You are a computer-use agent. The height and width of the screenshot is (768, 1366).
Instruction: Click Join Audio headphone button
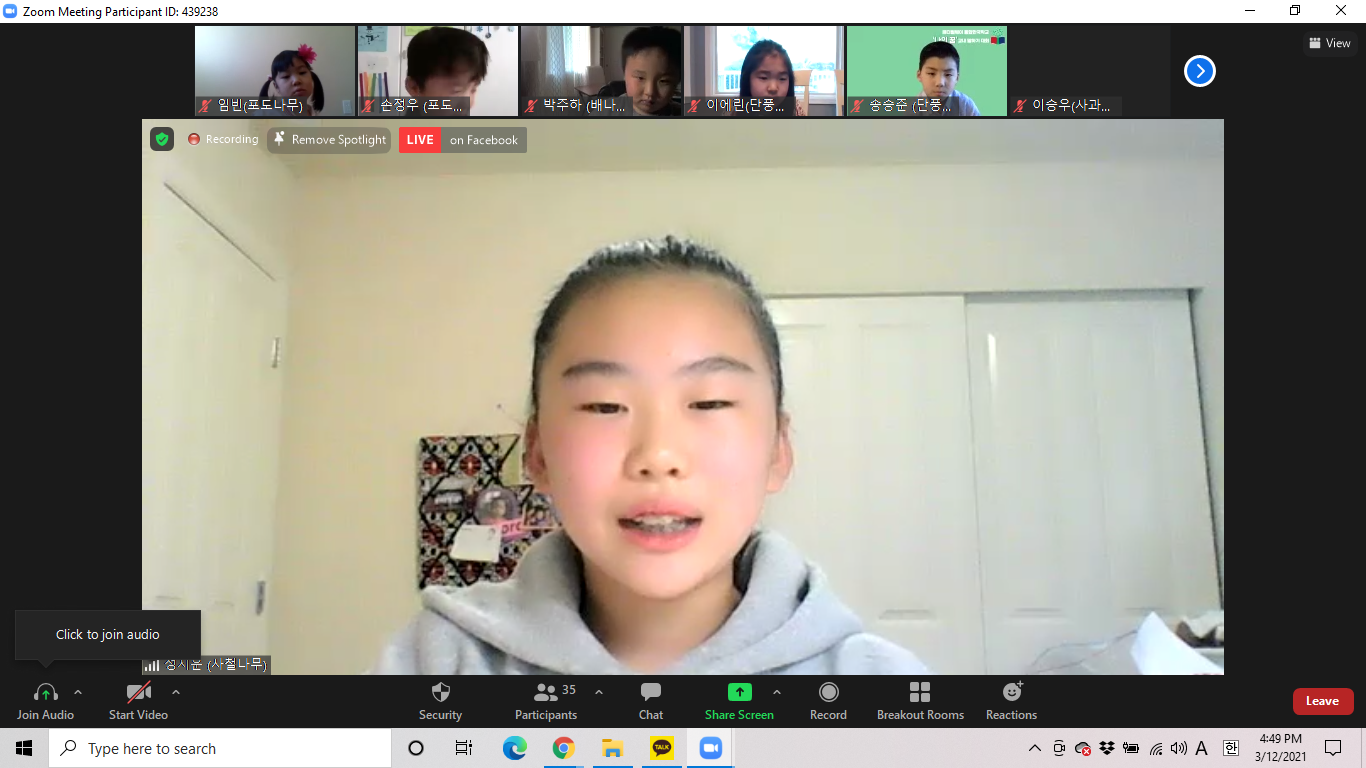[x=45, y=693]
